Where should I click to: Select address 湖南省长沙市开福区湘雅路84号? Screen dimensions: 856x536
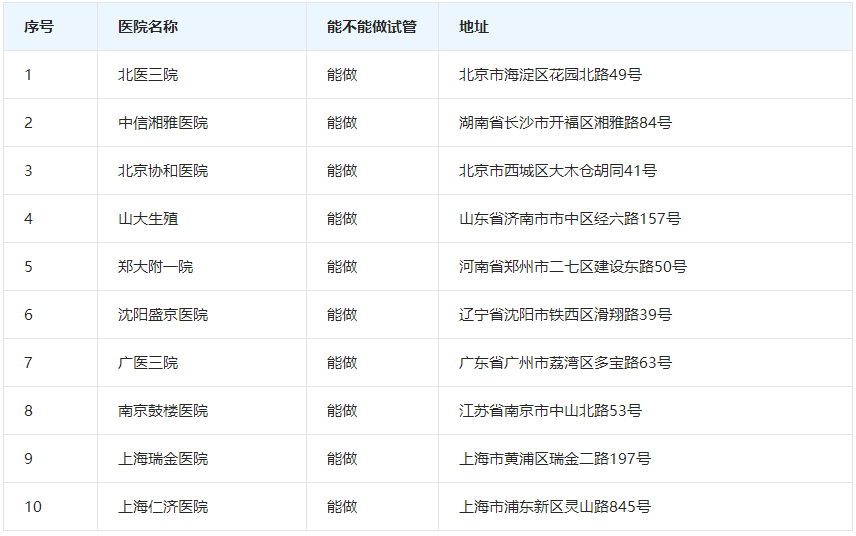(x=565, y=123)
